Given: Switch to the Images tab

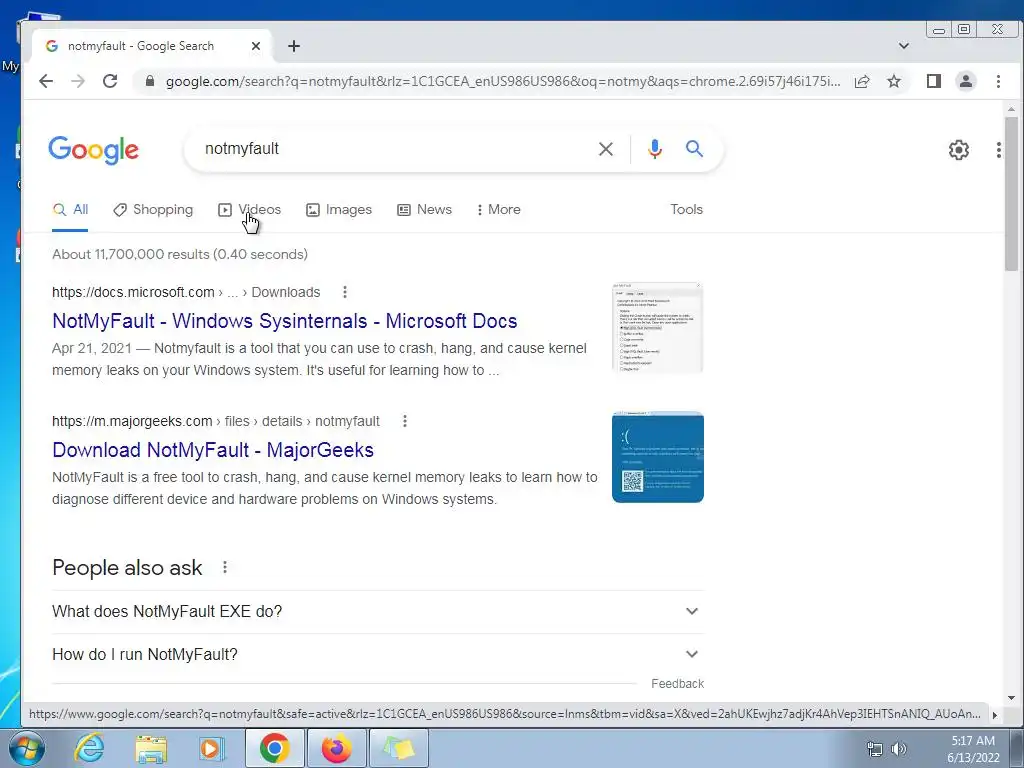Looking at the screenshot, I should pos(339,210).
